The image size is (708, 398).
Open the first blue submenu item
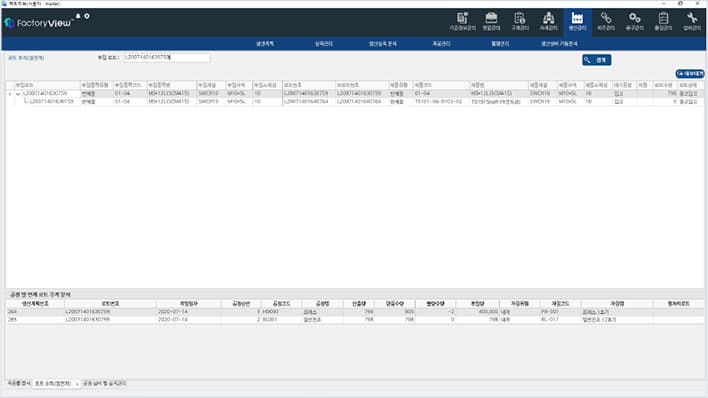pyautogui.click(x=265, y=44)
